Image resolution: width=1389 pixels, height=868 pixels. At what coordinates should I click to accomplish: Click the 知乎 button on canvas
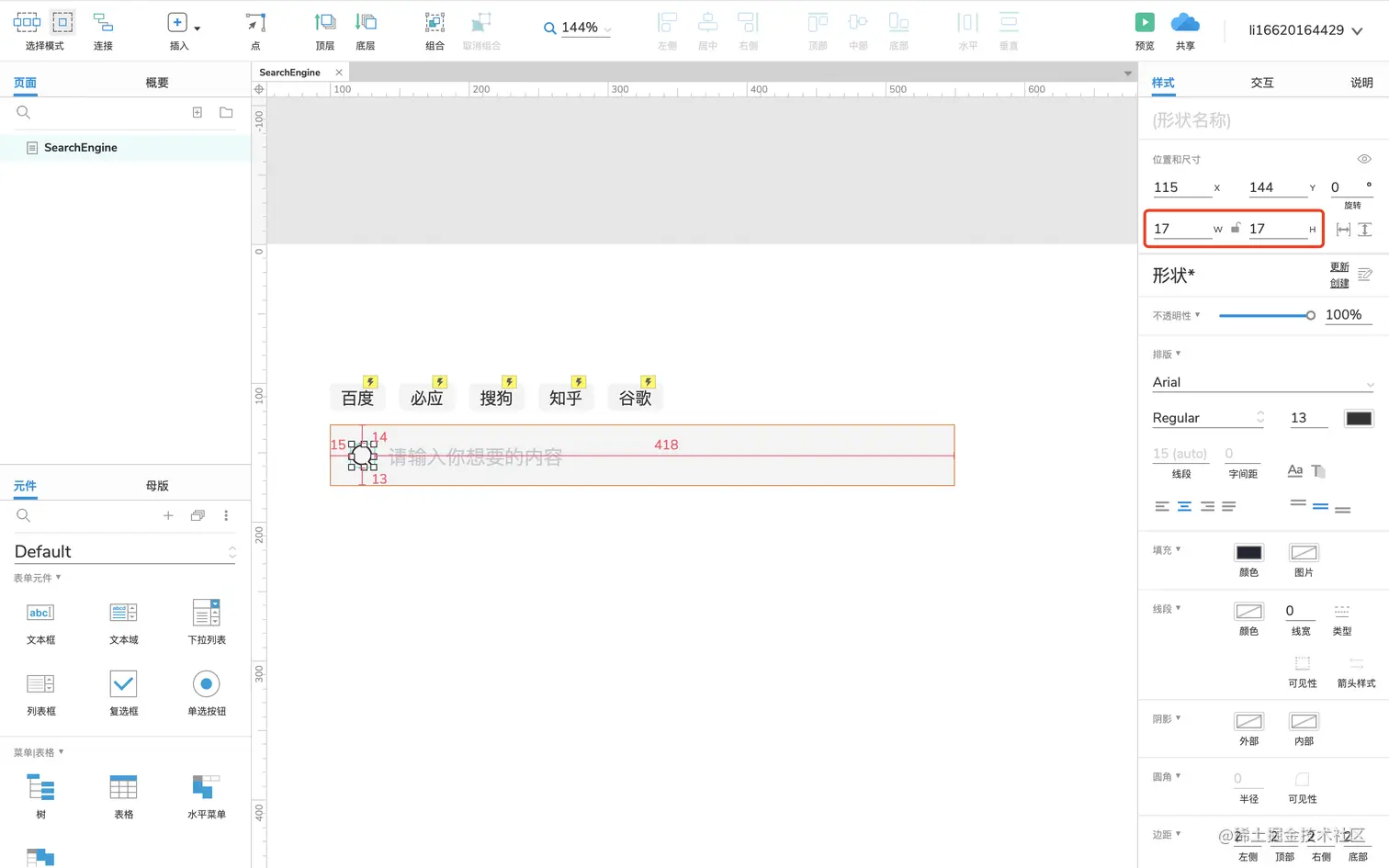point(566,398)
